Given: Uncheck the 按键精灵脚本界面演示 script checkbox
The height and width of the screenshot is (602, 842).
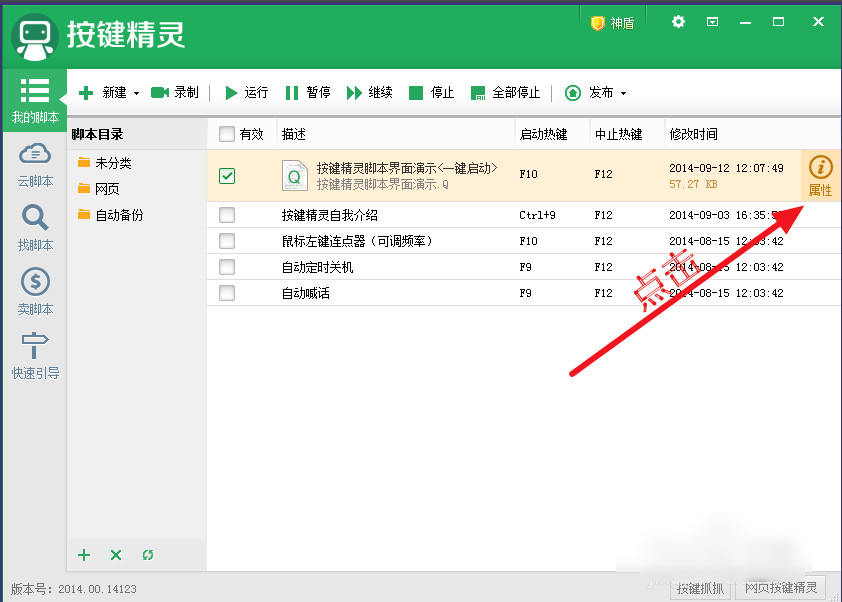Looking at the screenshot, I should 227,175.
